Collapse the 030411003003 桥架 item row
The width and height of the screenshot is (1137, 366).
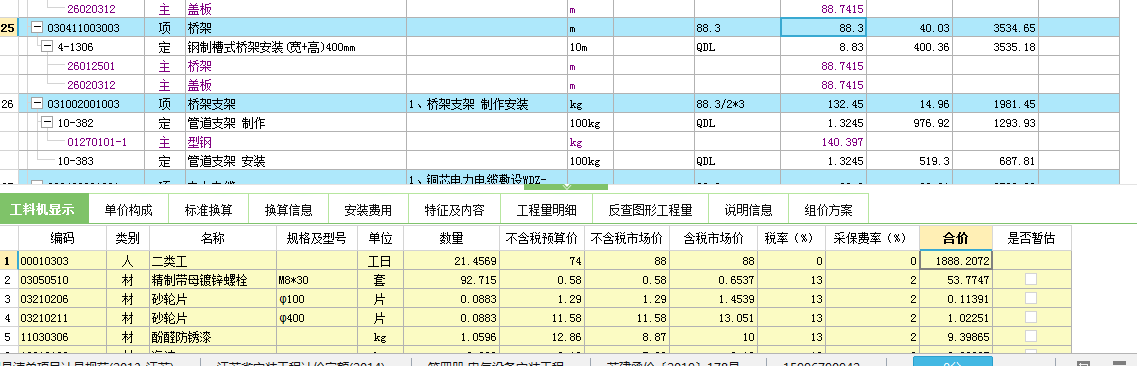click(37, 28)
